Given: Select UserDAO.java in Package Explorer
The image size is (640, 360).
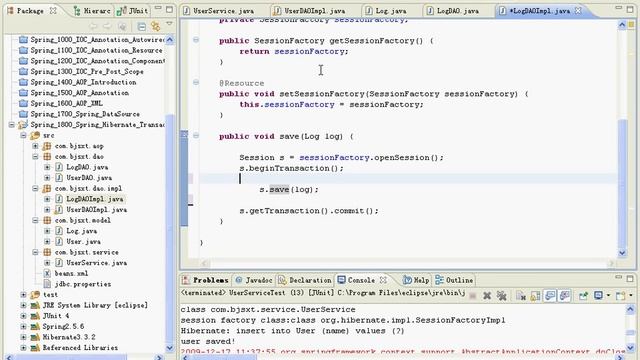Looking at the screenshot, I should point(89,178).
